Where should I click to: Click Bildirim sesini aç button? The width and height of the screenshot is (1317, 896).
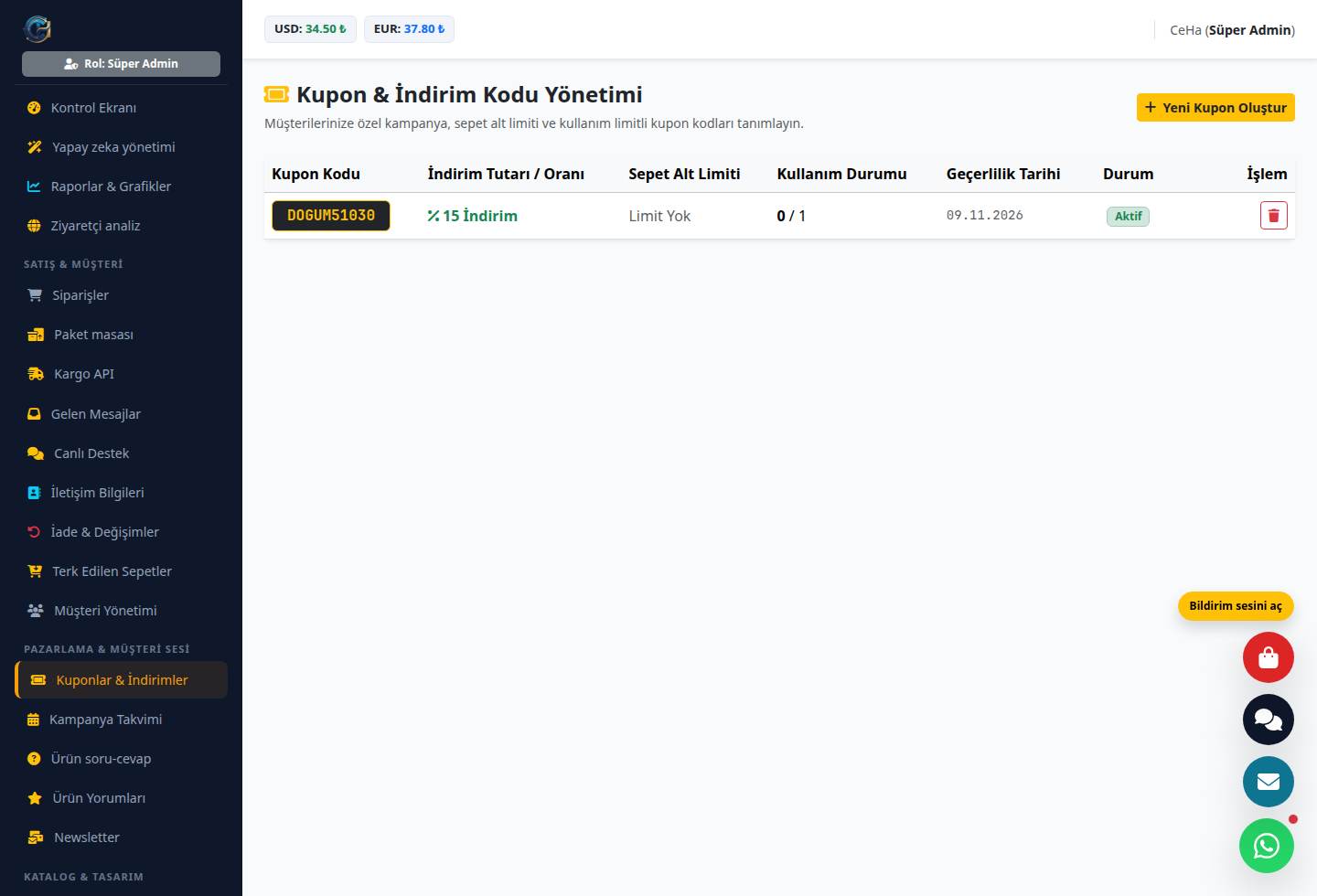[x=1236, y=606]
